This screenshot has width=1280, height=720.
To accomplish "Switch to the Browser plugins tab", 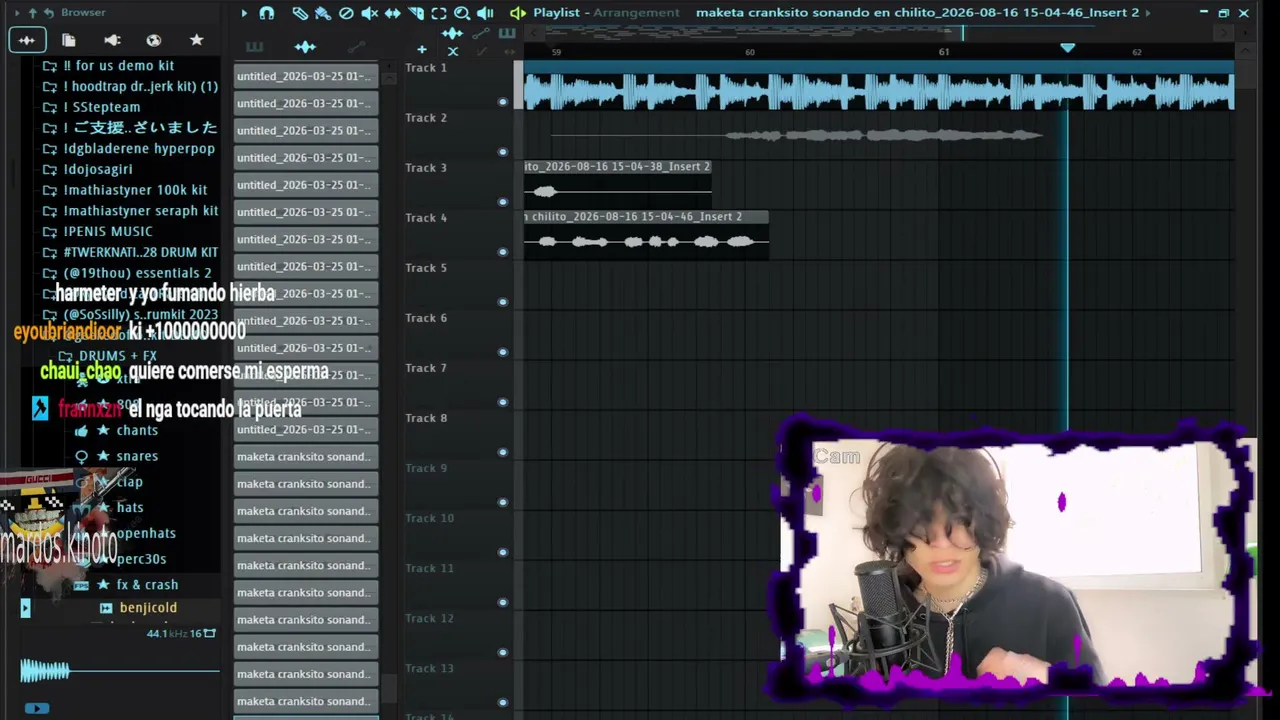I will tap(112, 40).
